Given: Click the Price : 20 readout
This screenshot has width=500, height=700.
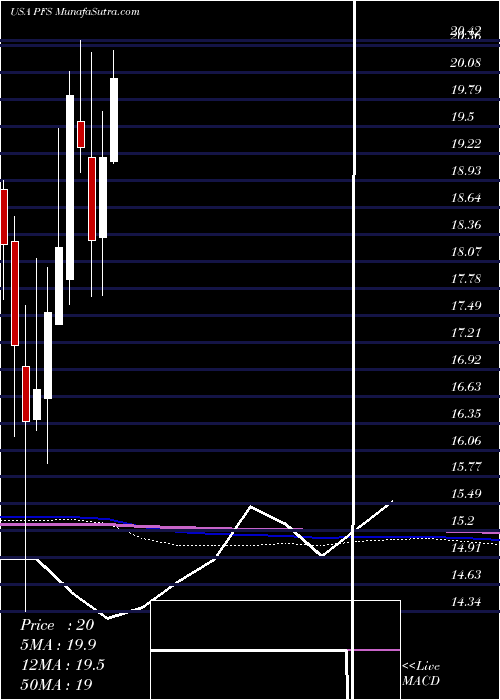Looking at the screenshot, I should coord(57,625).
